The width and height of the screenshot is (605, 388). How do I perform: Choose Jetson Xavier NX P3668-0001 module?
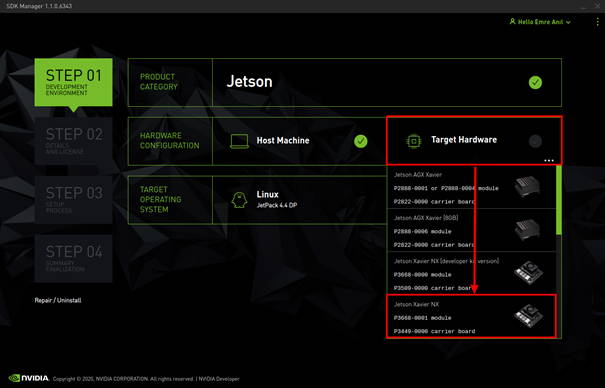pos(471,317)
